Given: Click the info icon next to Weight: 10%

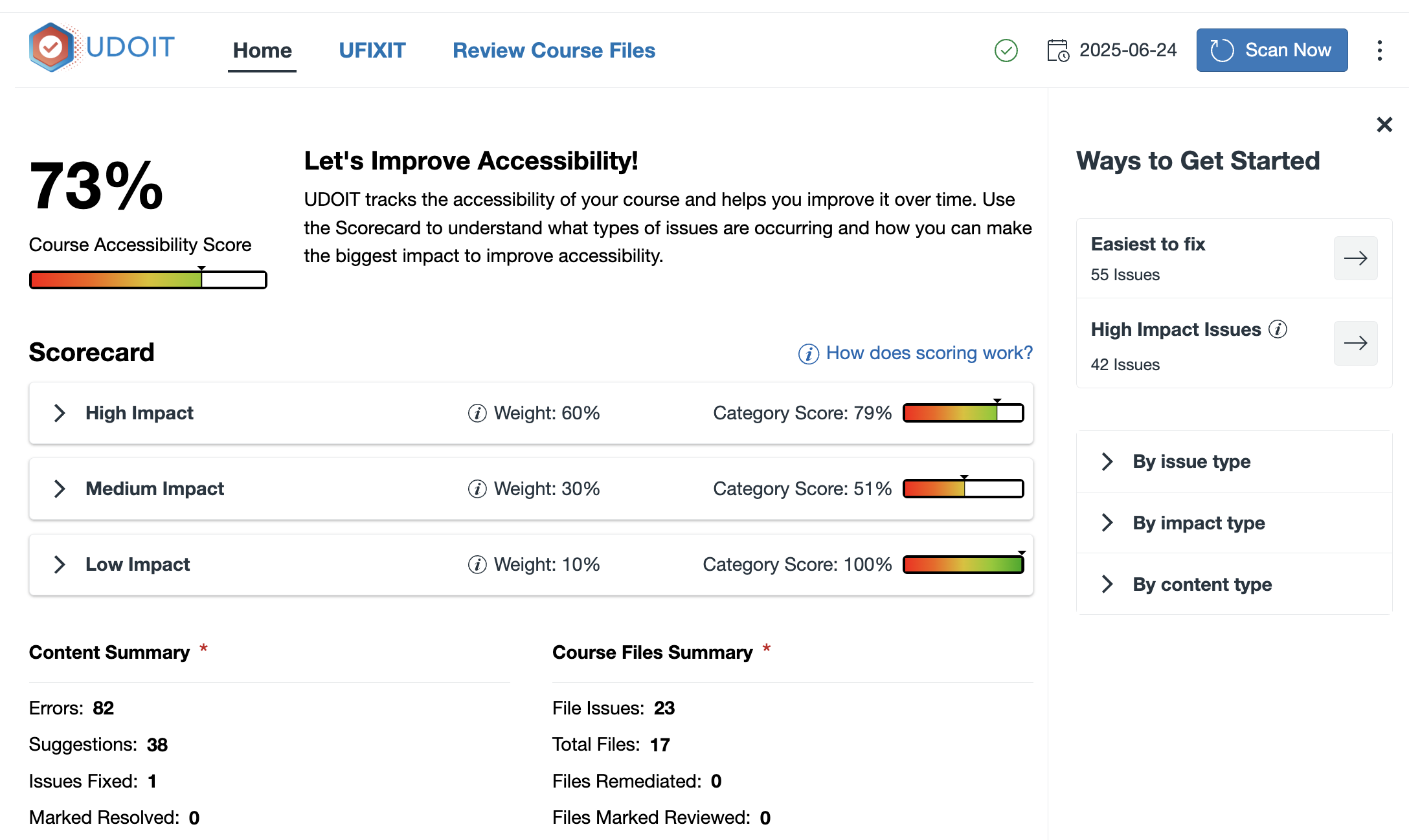Looking at the screenshot, I should click(x=477, y=564).
